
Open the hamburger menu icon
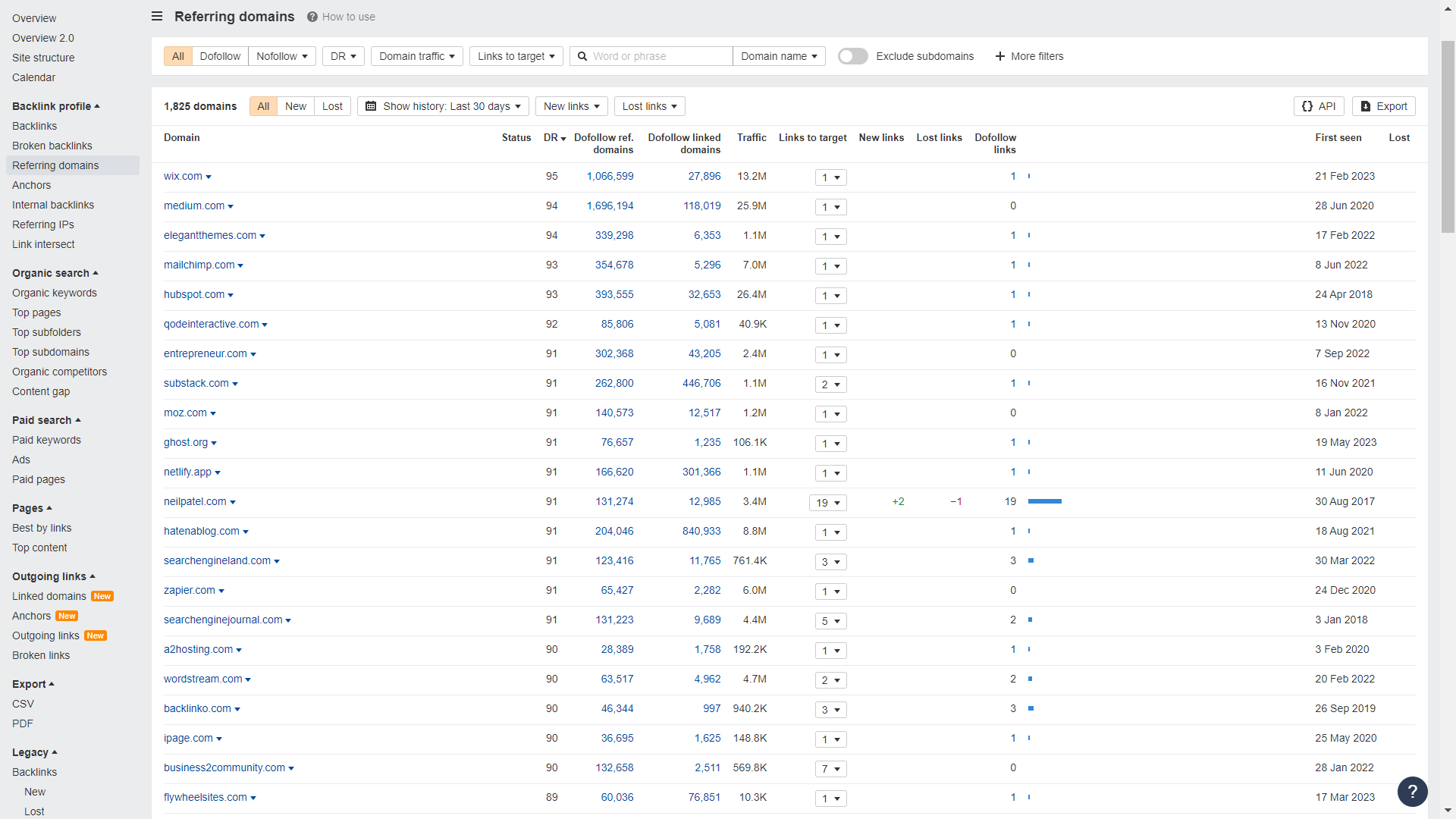click(157, 16)
